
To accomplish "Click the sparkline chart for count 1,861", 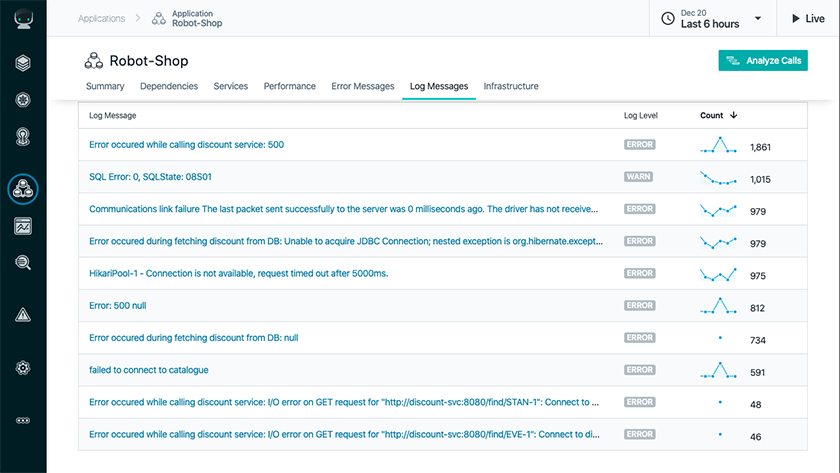I will pos(718,145).
